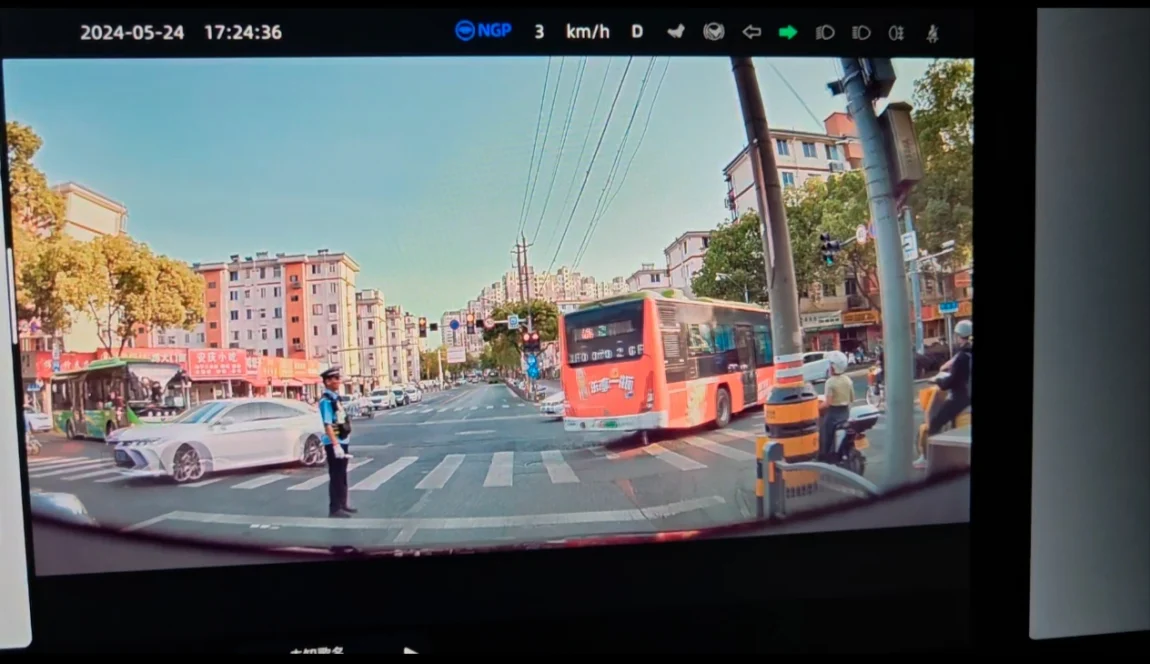Click the green right turn signal arrow
This screenshot has height=664, width=1150.
click(x=788, y=32)
